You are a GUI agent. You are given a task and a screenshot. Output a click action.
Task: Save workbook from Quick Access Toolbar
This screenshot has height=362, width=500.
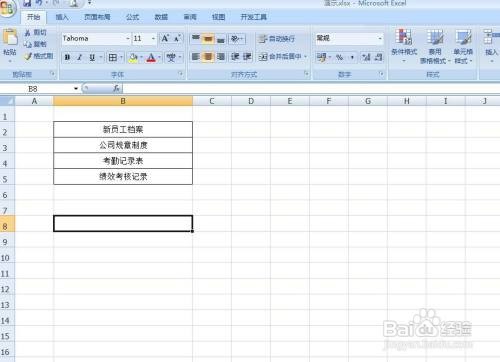[x=27, y=3]
